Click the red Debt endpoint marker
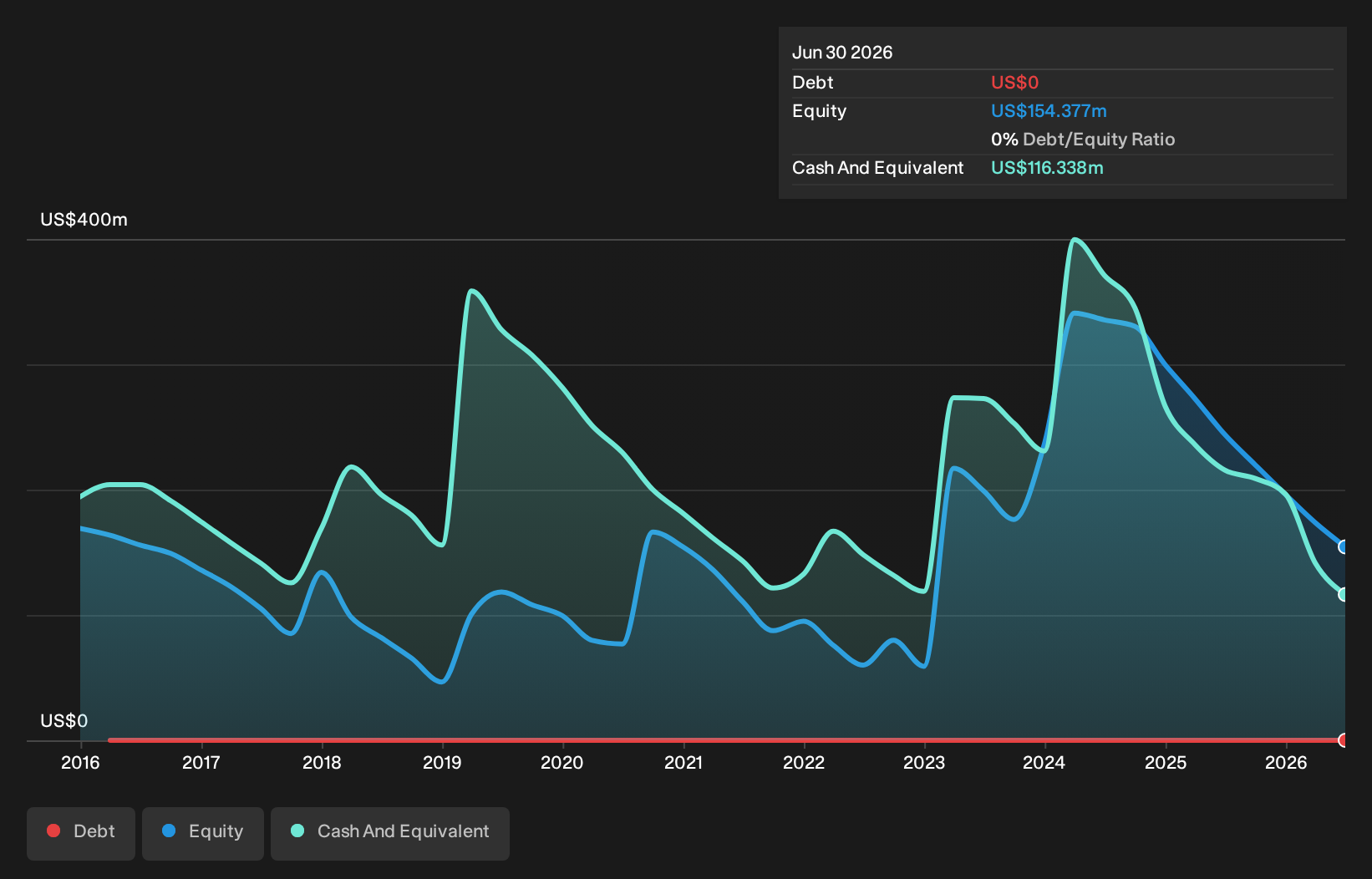The width and height of the screenshot is (1372, 879). pyautogui.click(x=1344, y=740)
